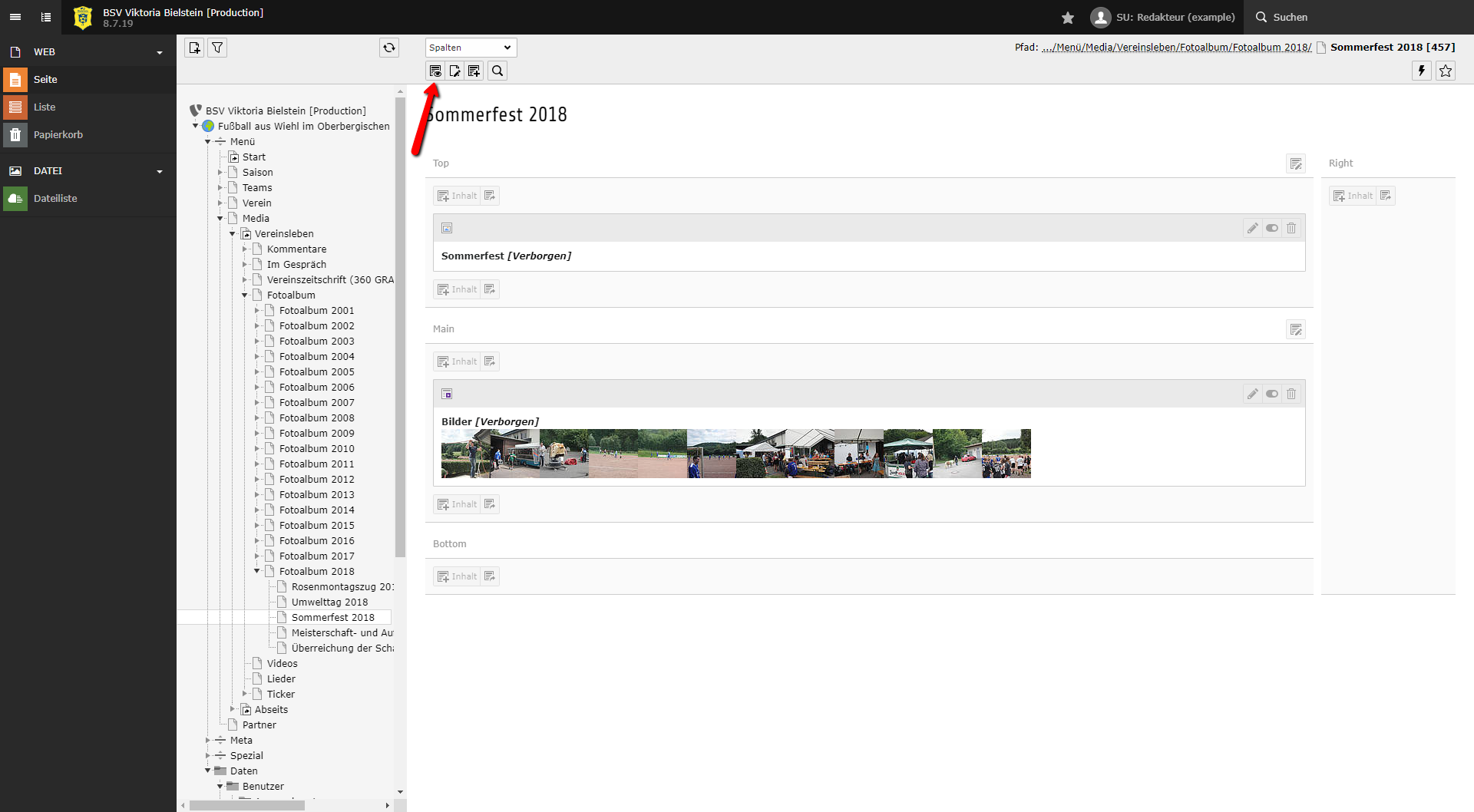The height and width of the screenshot is (812, 1474).
Task: Click the view webpage icon in toolbar
Action: [x=435, y=71]
